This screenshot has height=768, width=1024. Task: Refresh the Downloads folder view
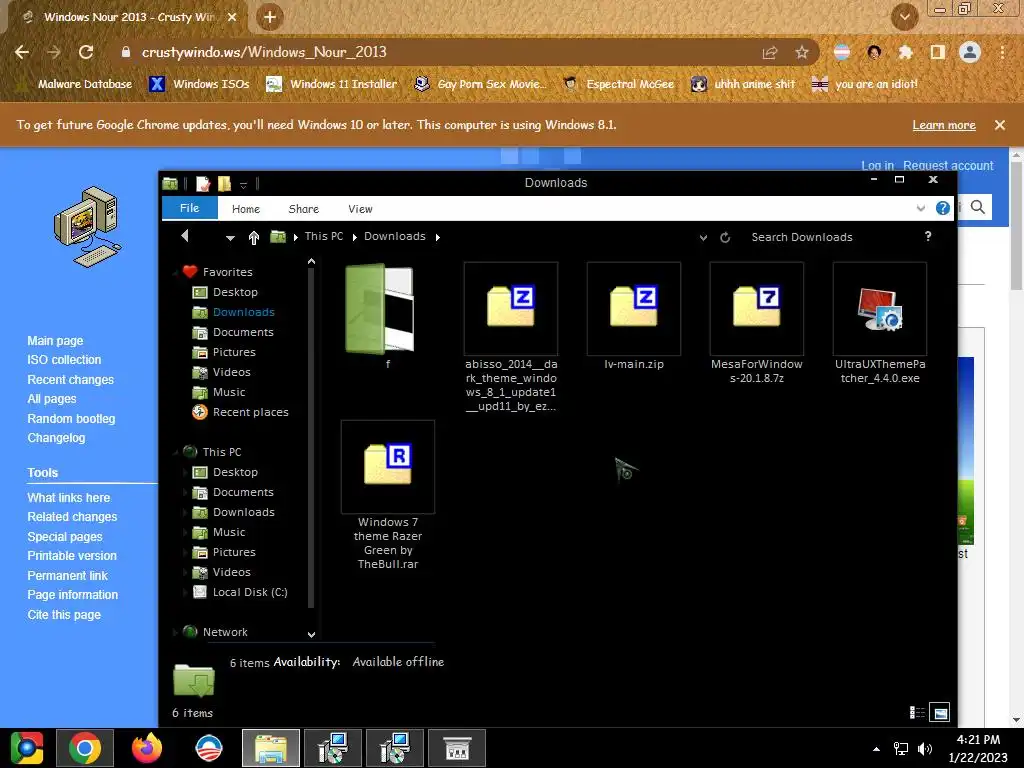click(x=725, y=237)
